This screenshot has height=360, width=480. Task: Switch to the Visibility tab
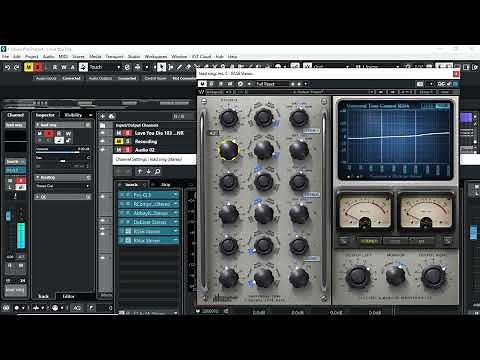coord(73,115)
